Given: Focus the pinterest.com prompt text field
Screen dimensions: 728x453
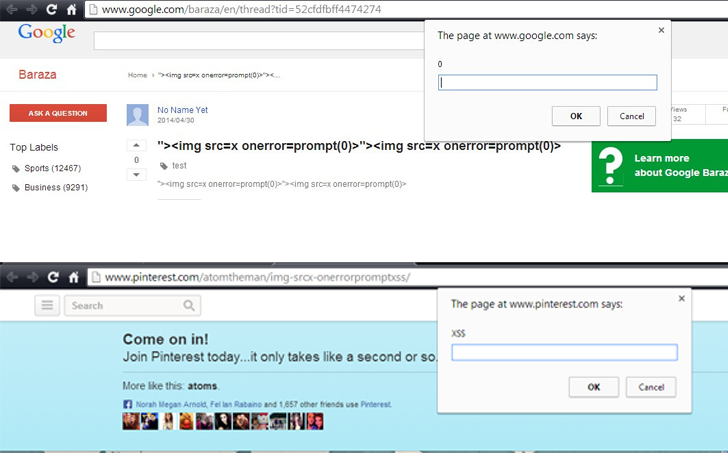Looking at the screenshot, I should coord(564,352).
